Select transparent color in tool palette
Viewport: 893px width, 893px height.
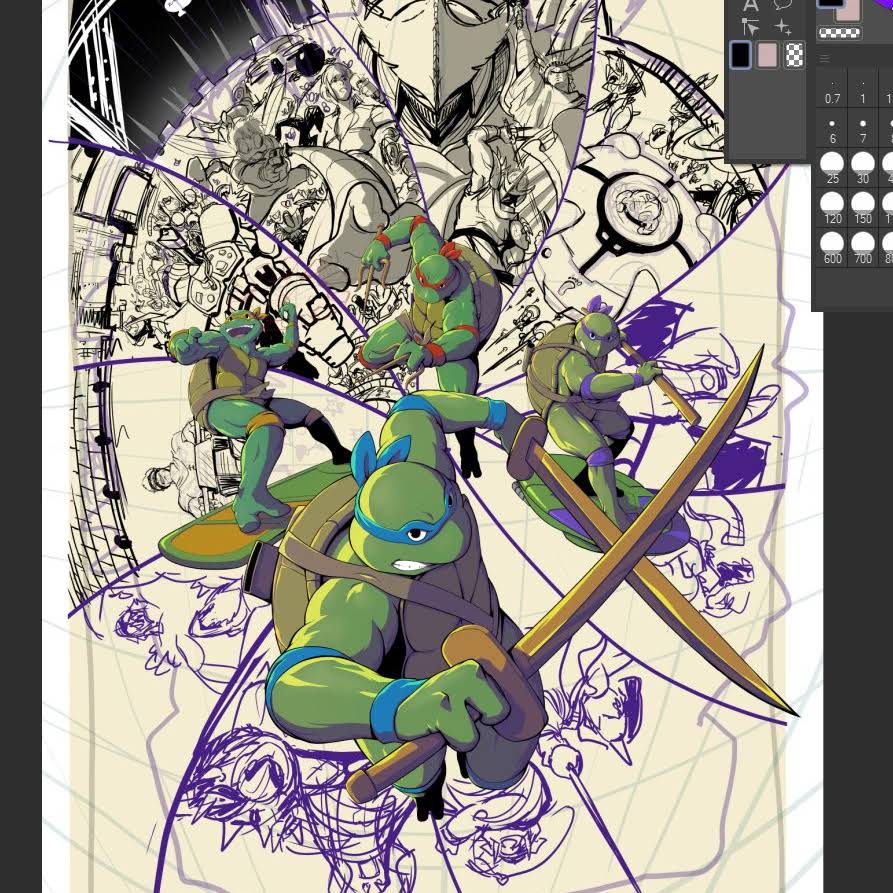coord(794,55)
